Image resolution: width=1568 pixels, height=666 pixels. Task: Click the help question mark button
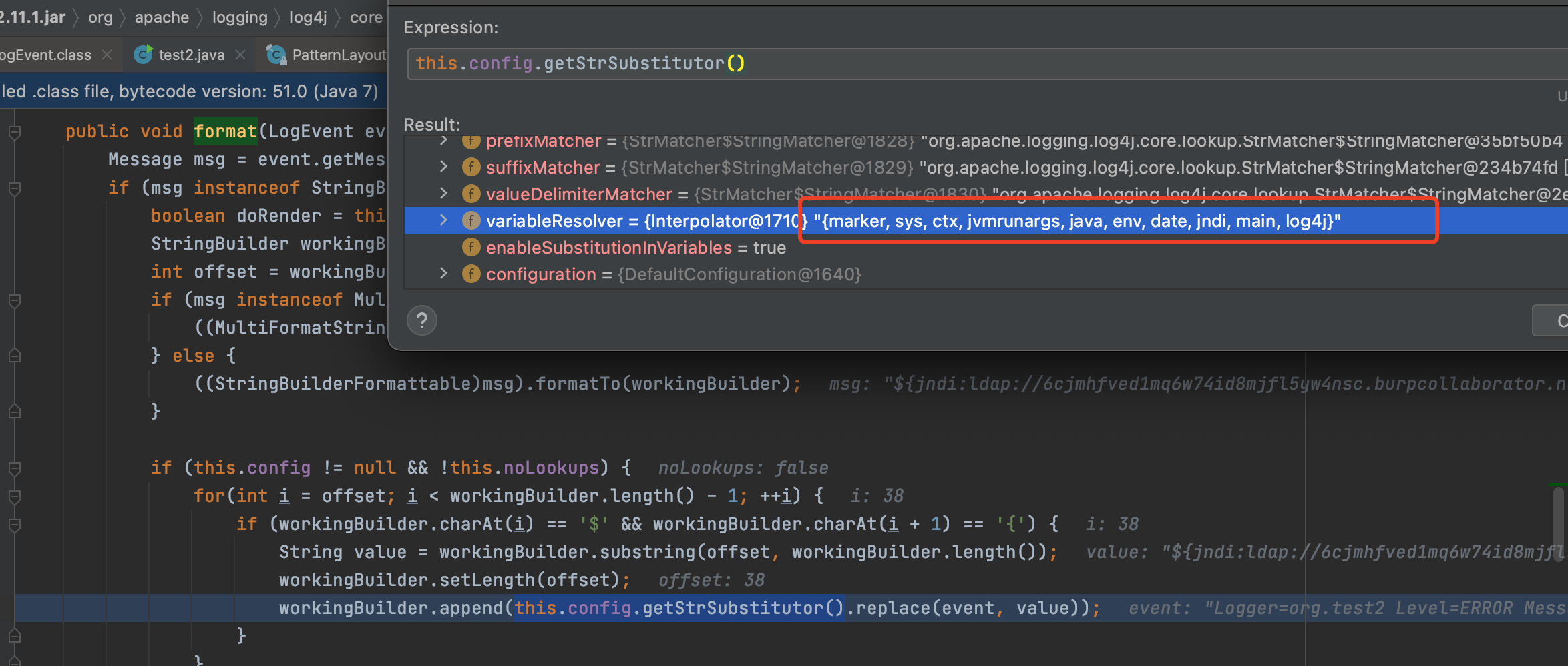click(x=422, y=321)
